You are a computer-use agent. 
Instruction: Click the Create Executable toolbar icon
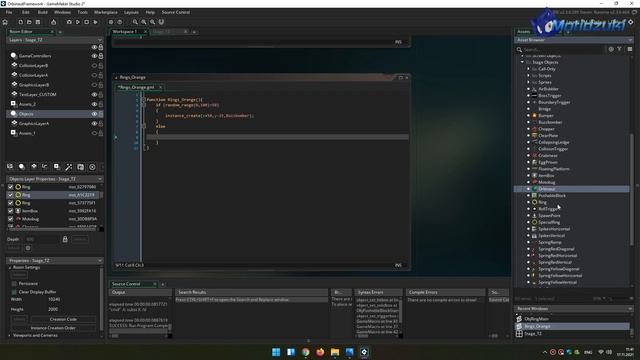coord(53,22)
